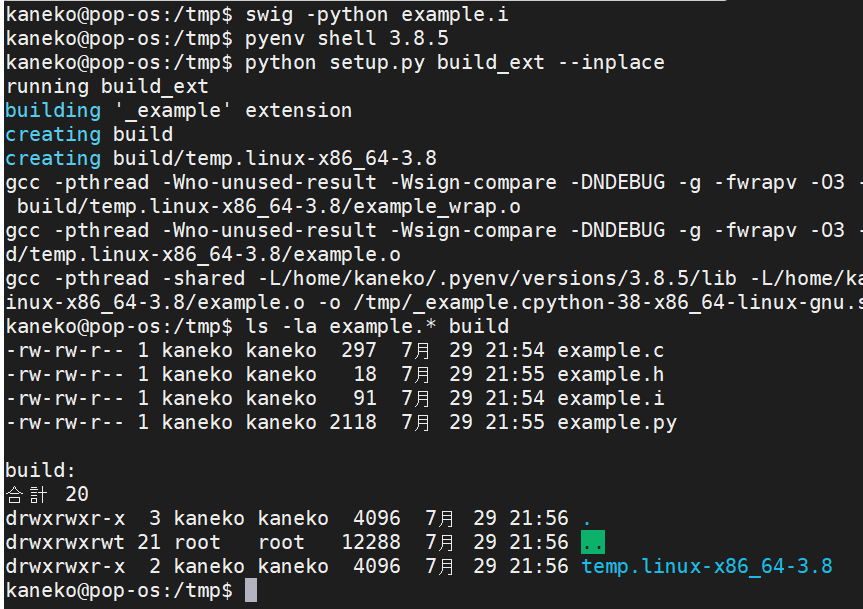Click the terminal cursor at the last prompt

[251, 591]
